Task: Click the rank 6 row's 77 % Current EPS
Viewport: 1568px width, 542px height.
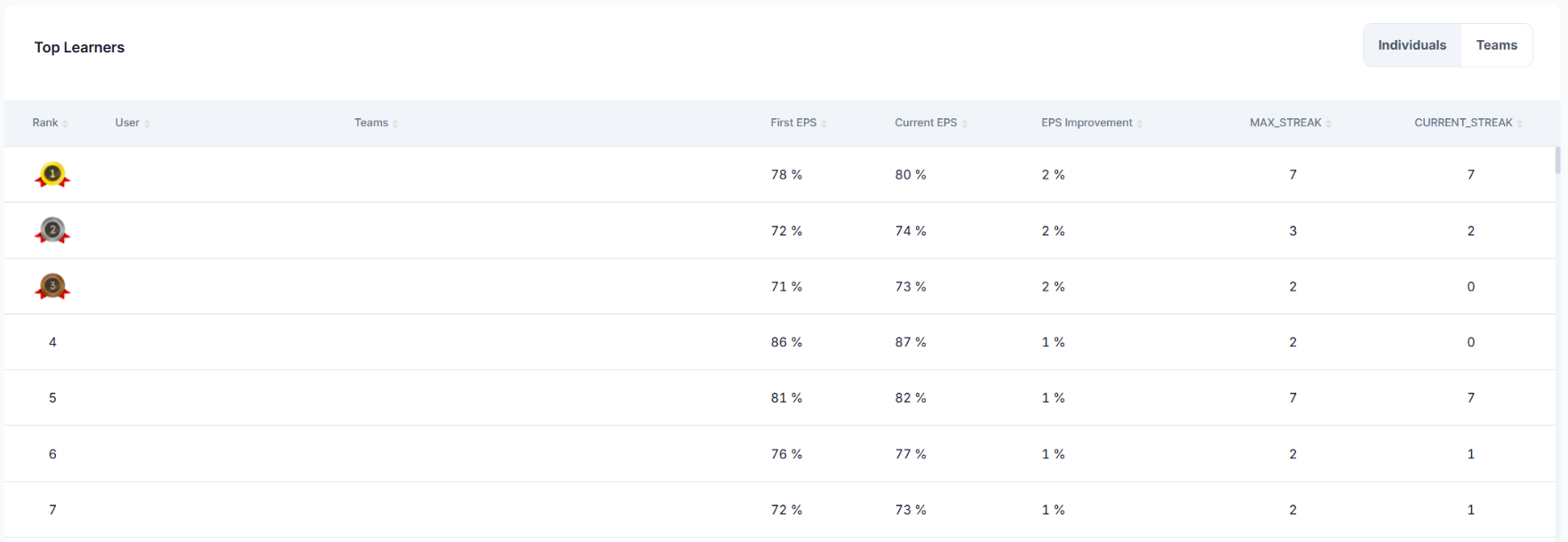Action: [911, 454]
